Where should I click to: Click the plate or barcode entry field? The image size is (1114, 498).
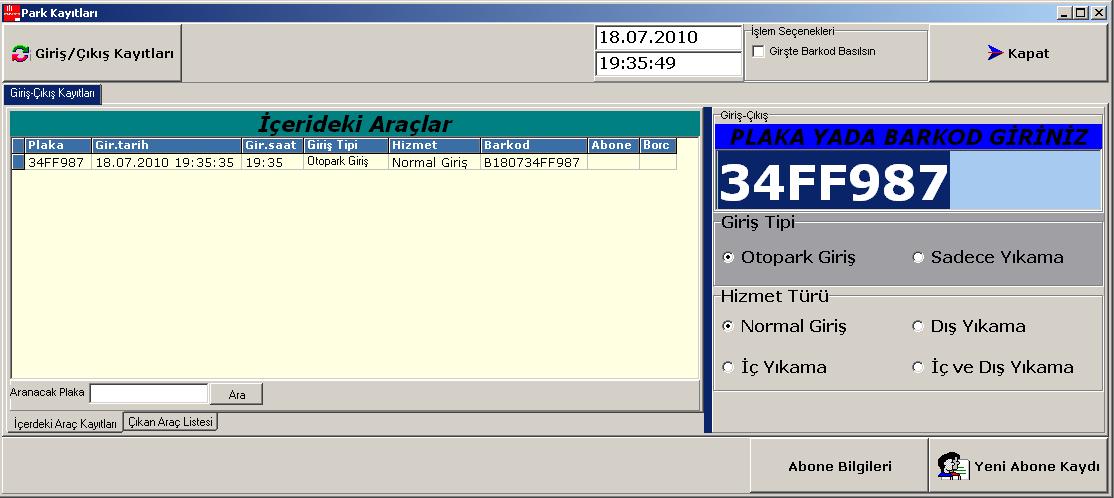tap(908, 183)
